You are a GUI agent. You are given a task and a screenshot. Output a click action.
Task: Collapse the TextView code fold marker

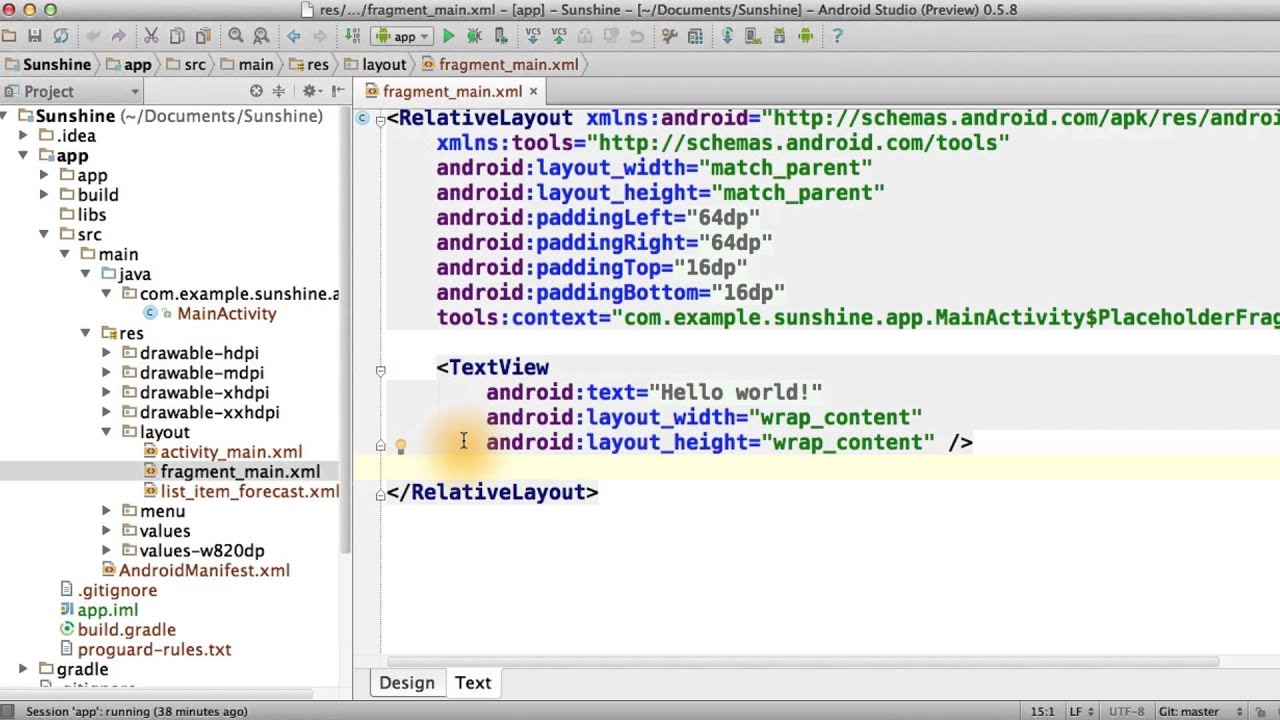point(380,370)
